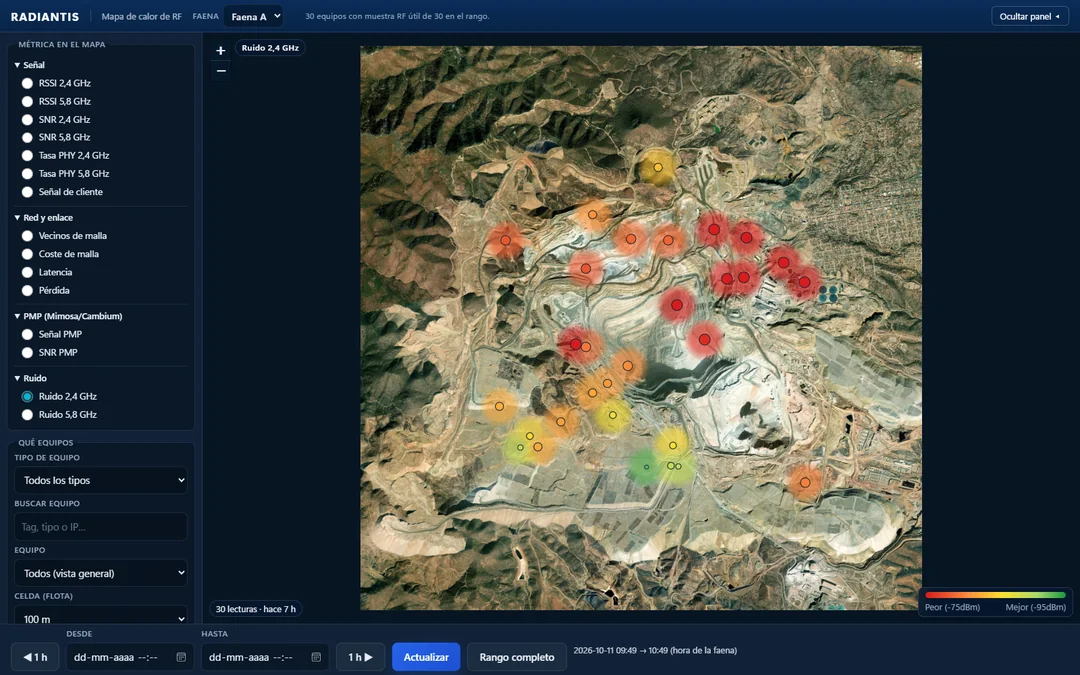The image size is (1080, 675).
Task: Click the Ruido 2,4 GHz map label chip
Action: coord(270,48)
